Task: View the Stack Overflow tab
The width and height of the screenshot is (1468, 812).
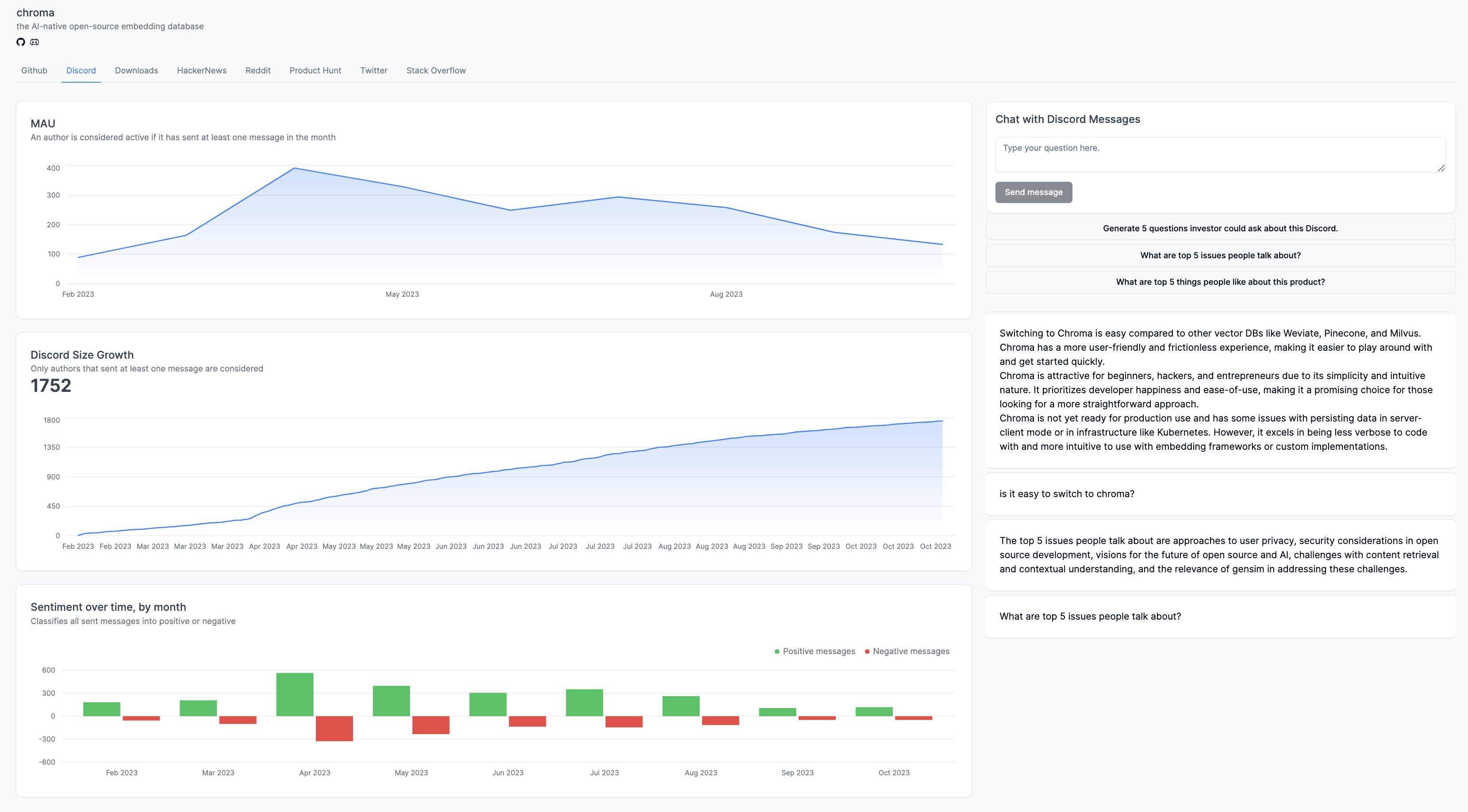Action: pyautogui.click(x=436, y=71)
